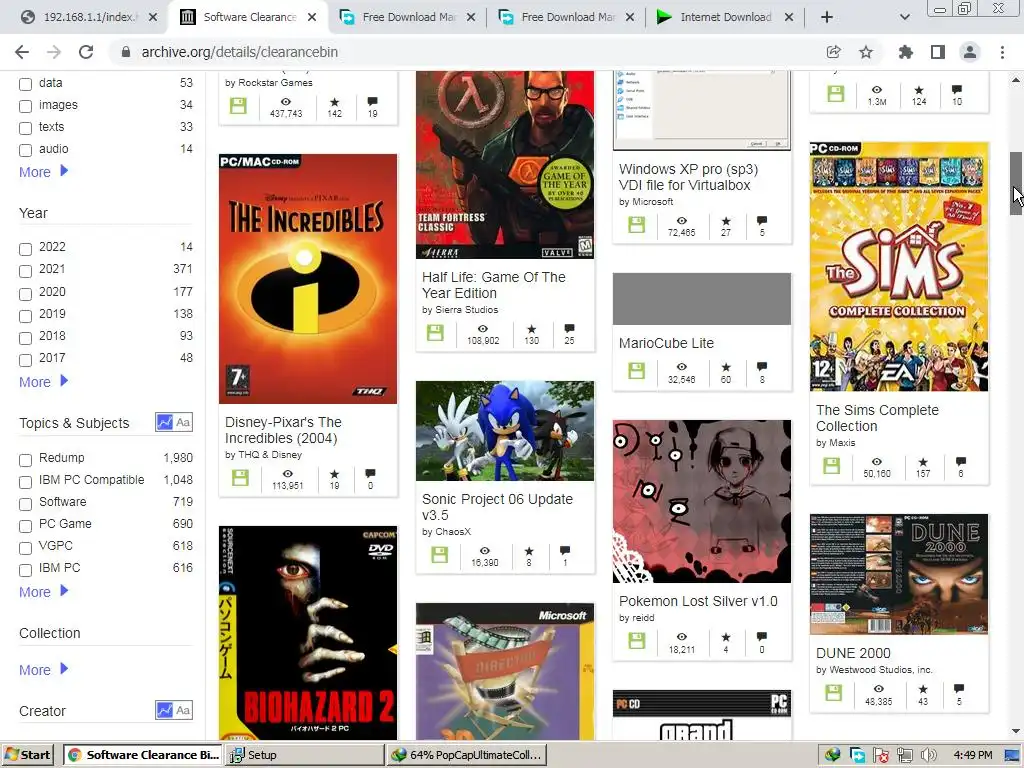This screenshot has width=1024, height=768.
Task: Expand More under Year filters
Action: coord(43,382)
